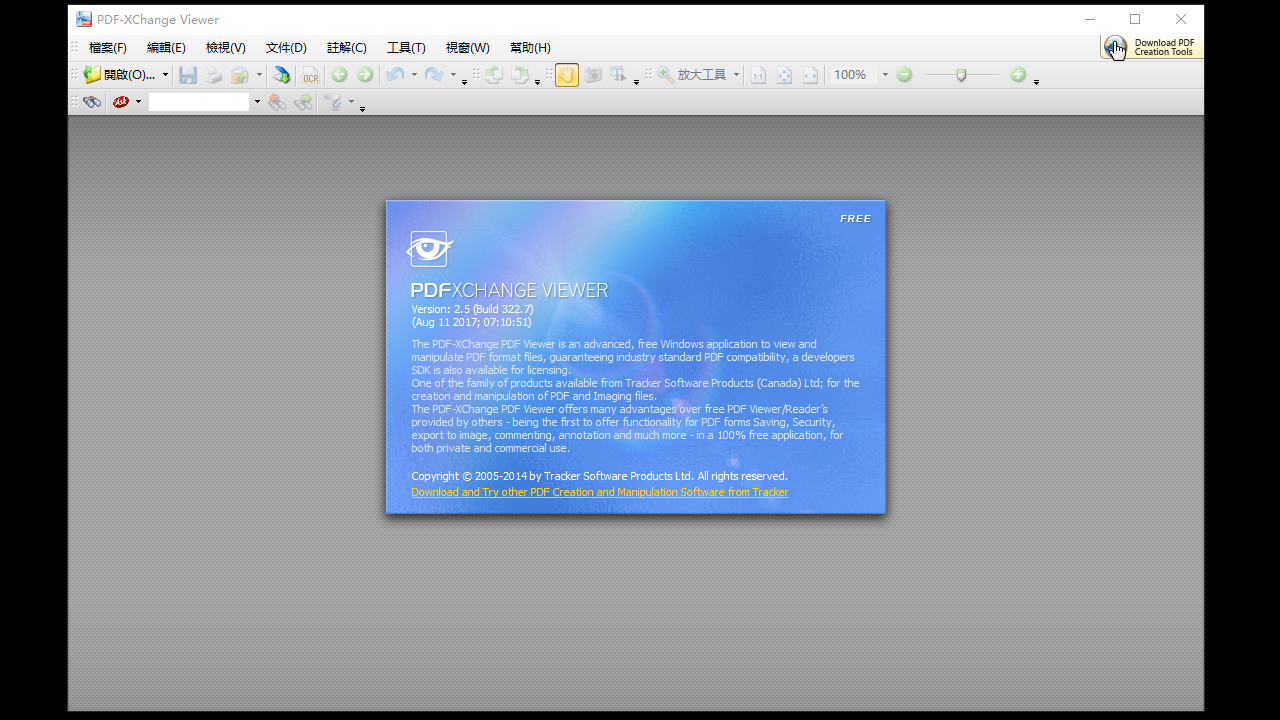Open the Redo history dropdown arrow

coord(451,75)
